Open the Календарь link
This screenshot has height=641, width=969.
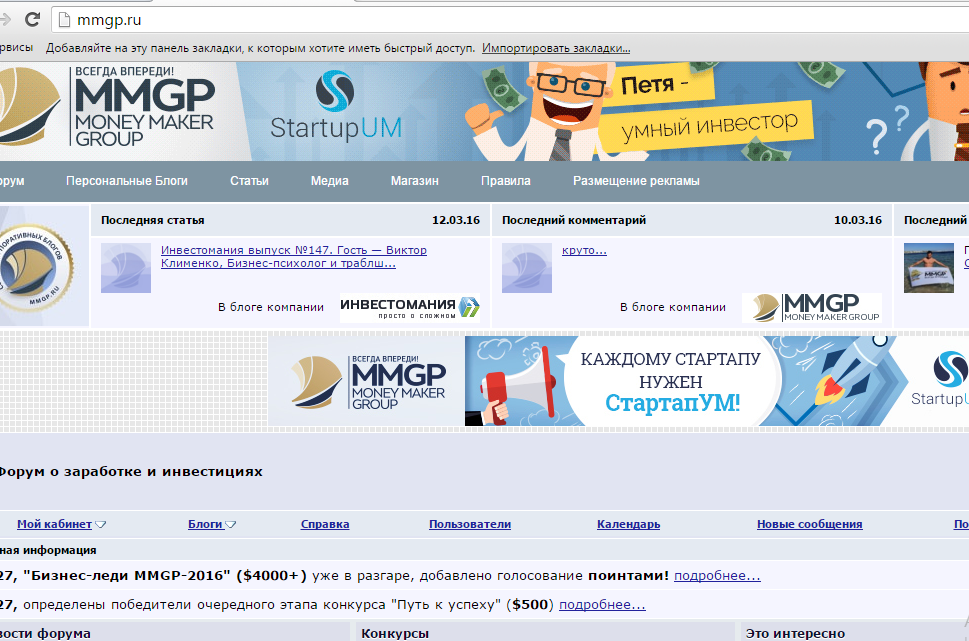pos(628,524)
